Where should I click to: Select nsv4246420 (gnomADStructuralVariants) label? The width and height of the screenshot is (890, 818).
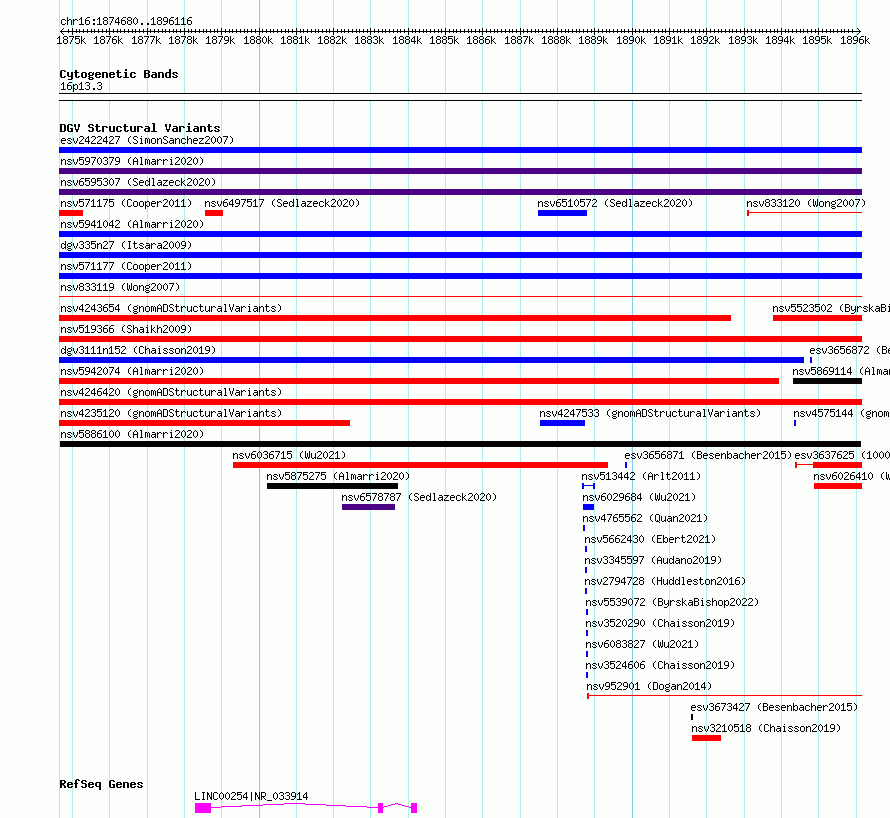click(x=171, y=392)
